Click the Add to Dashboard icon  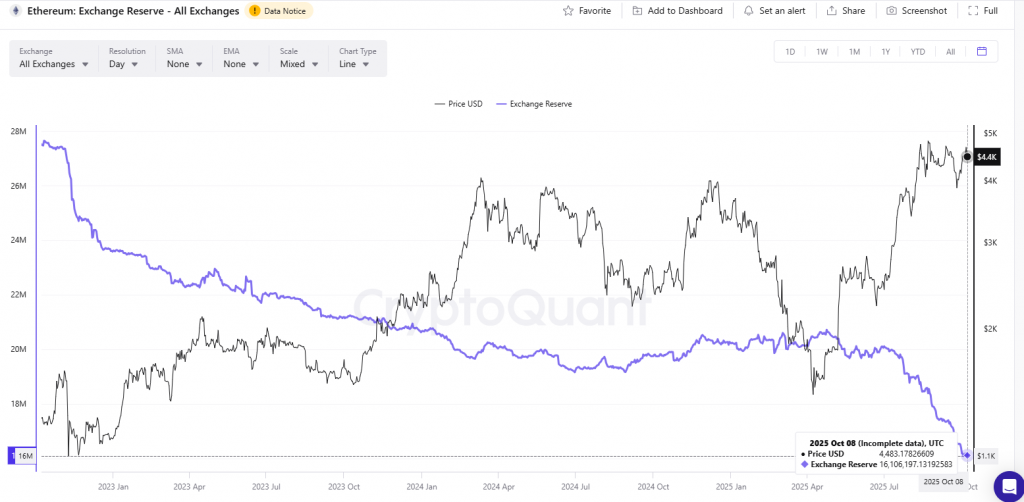pos(637,11)
